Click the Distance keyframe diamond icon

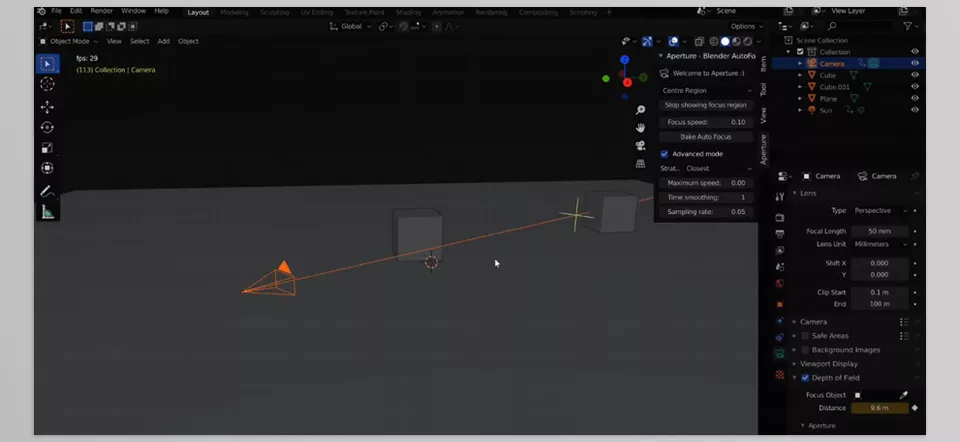915,408
